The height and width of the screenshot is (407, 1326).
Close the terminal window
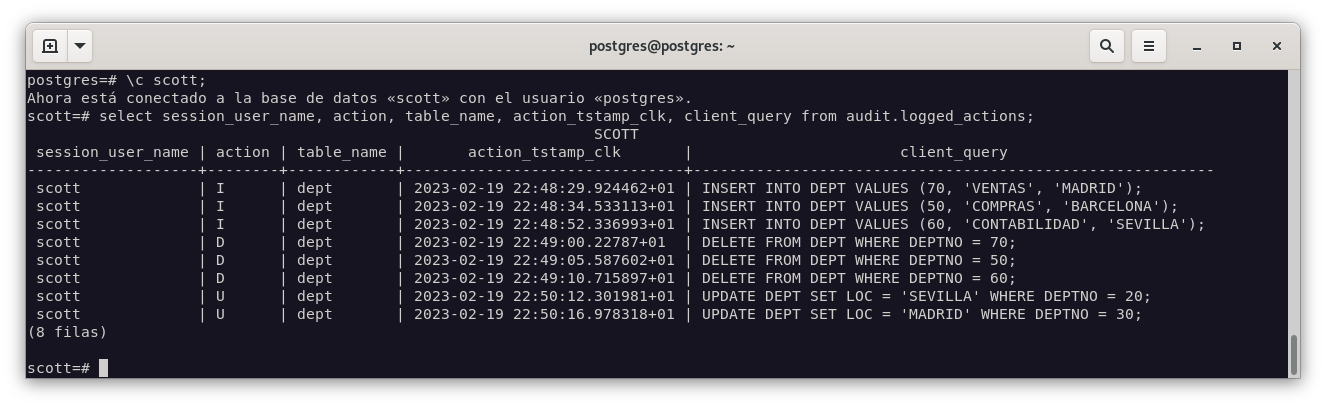coord(1277,46)
